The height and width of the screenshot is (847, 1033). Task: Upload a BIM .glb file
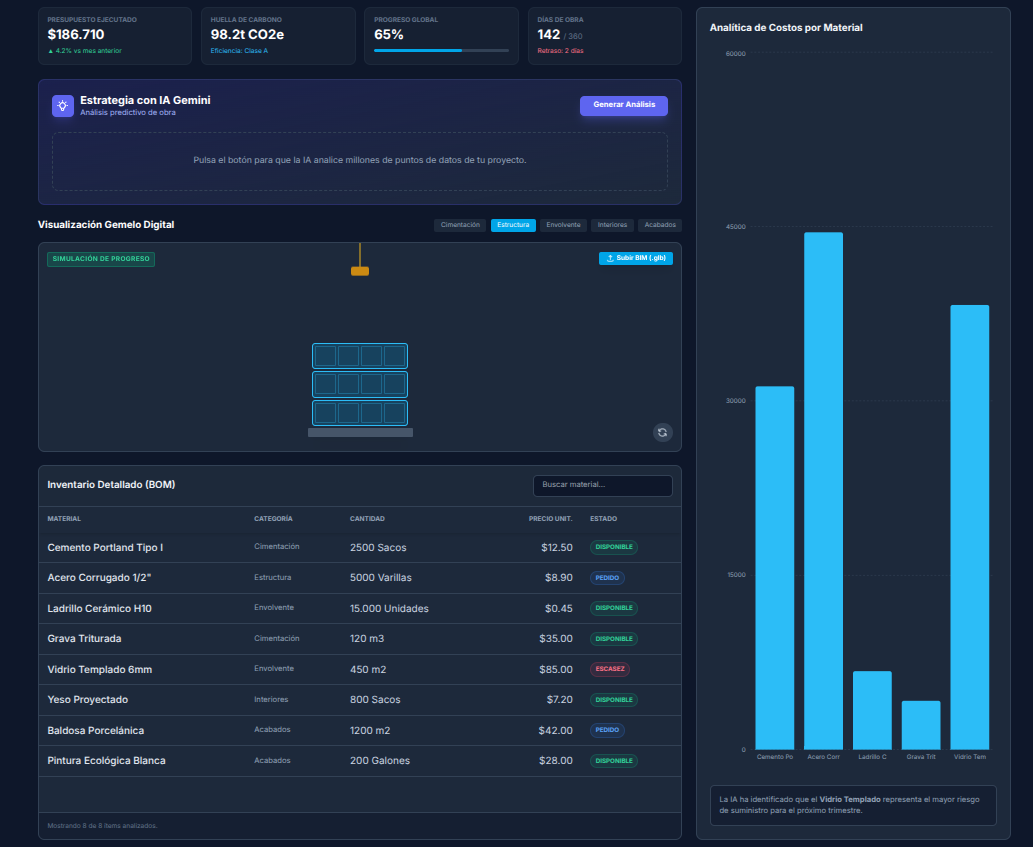tap(635, 258)
